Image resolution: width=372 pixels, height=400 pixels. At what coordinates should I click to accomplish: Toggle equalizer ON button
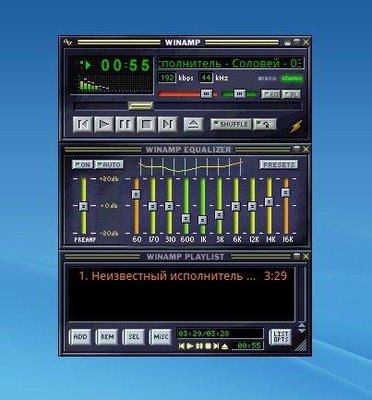(82, 164)
